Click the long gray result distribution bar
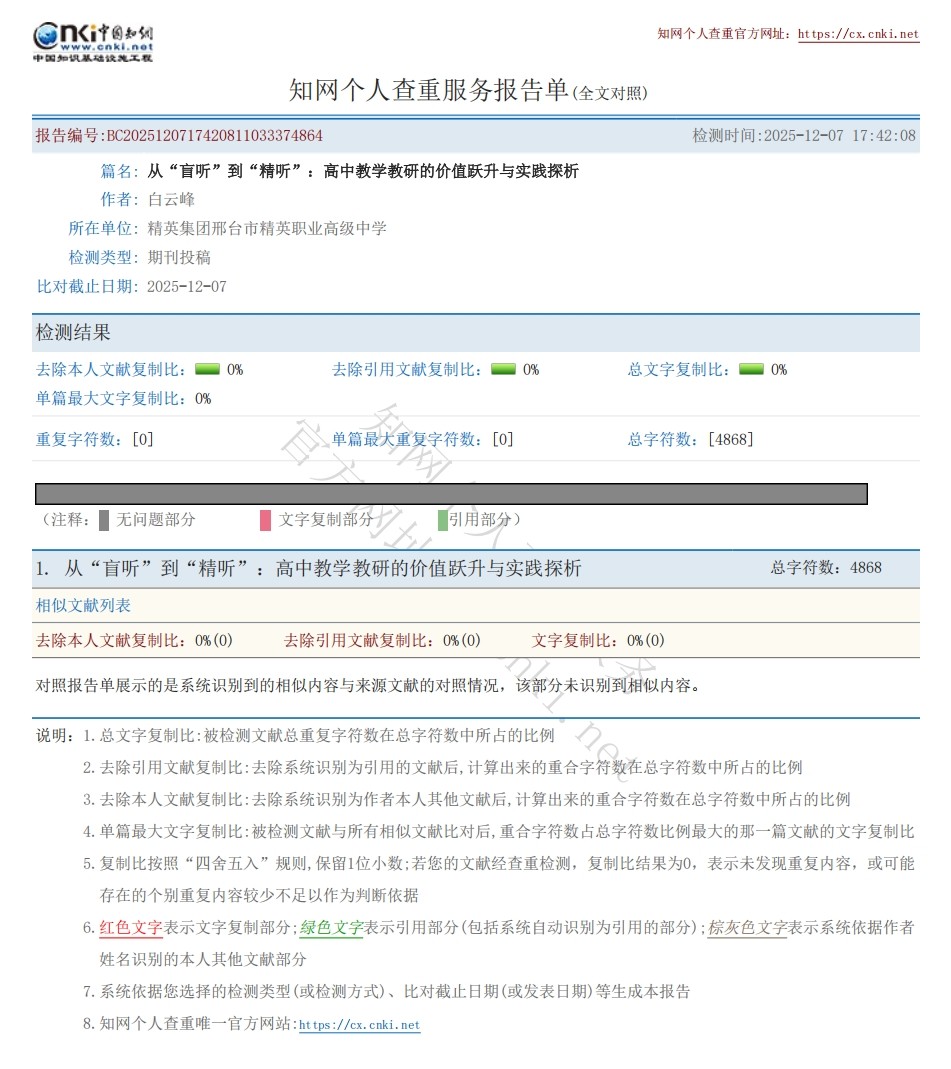The width and height of the screenshot is (951, 1069). [x=451, y=494]
